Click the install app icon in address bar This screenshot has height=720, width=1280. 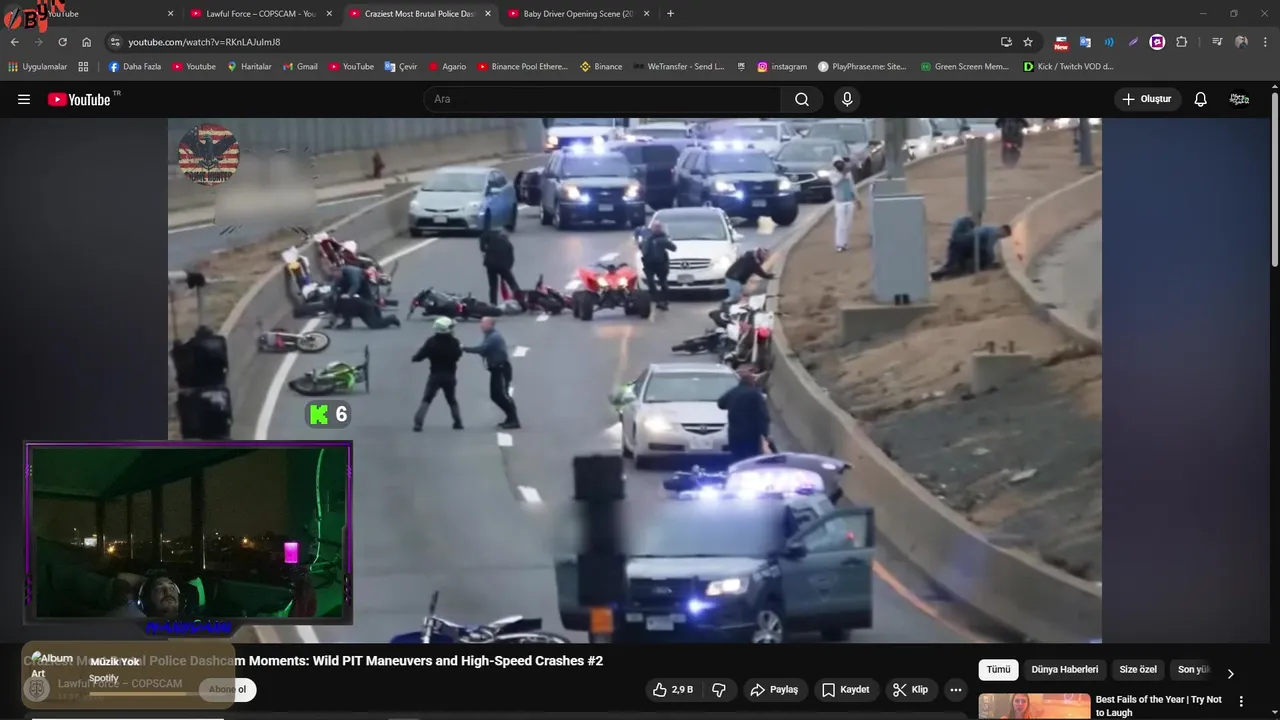[1006, 42]
